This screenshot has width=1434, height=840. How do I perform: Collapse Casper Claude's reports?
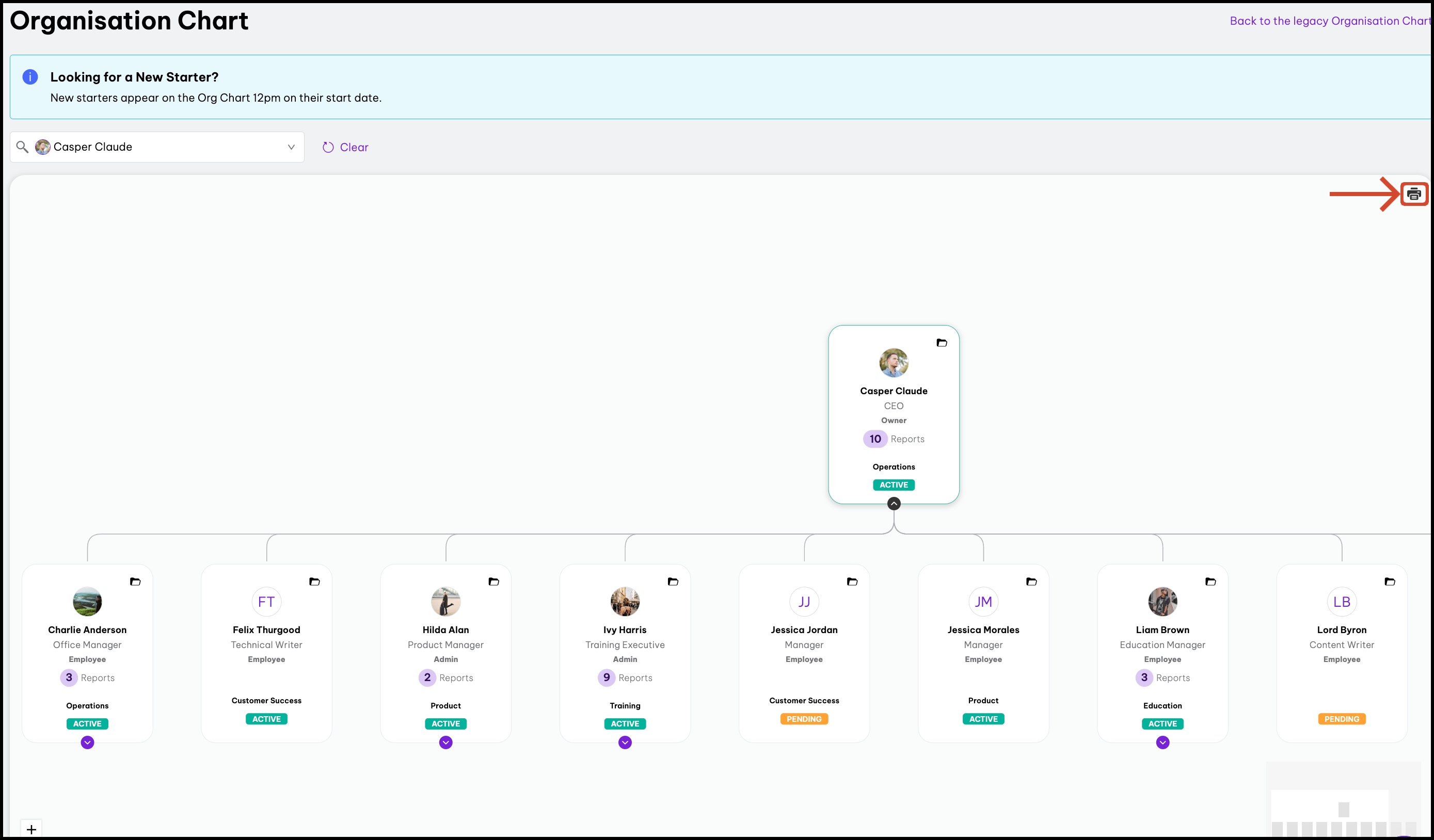pos(894,504)
